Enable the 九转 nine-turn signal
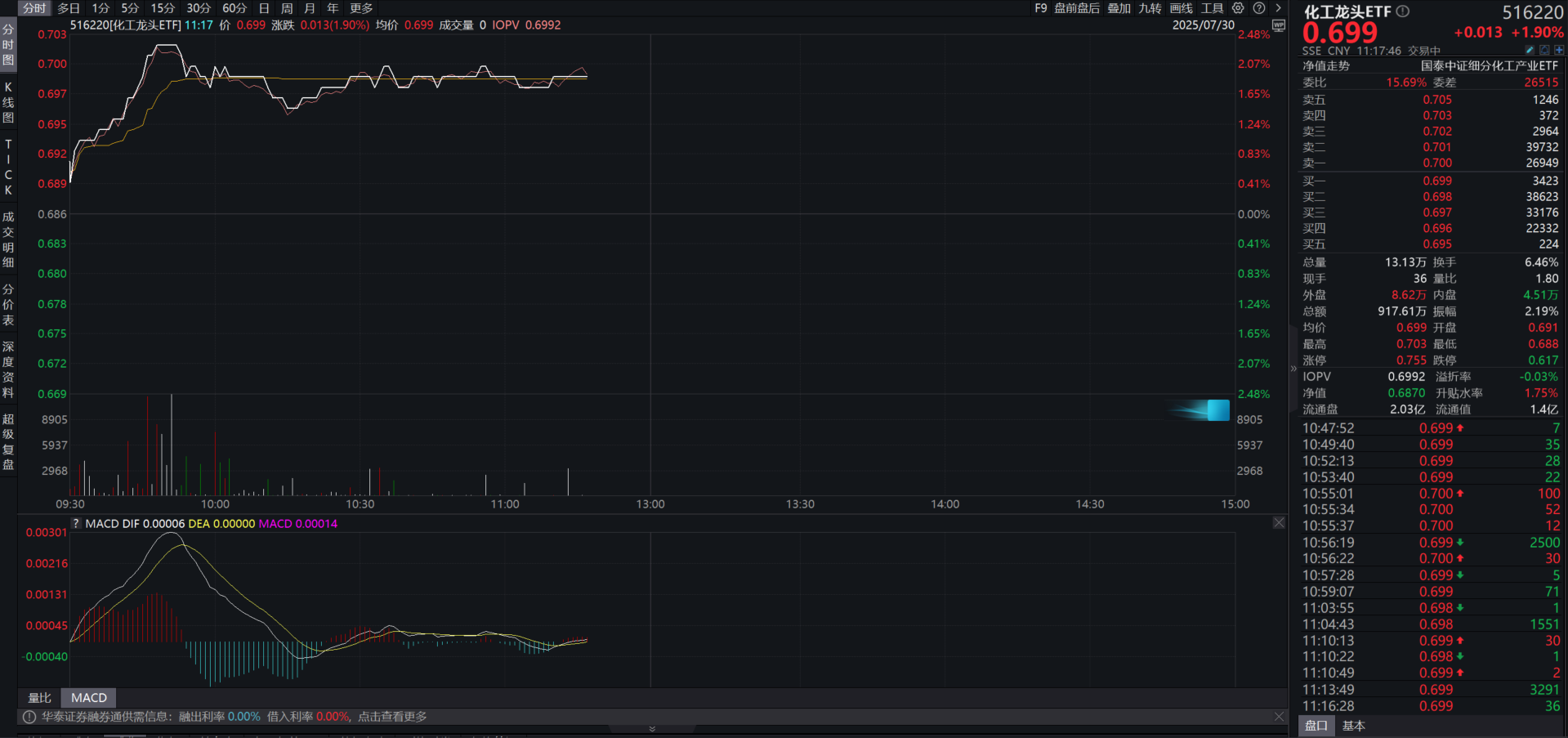Image resolution: width=1568 pixels, height=738 pixels. pos(1150,8)
